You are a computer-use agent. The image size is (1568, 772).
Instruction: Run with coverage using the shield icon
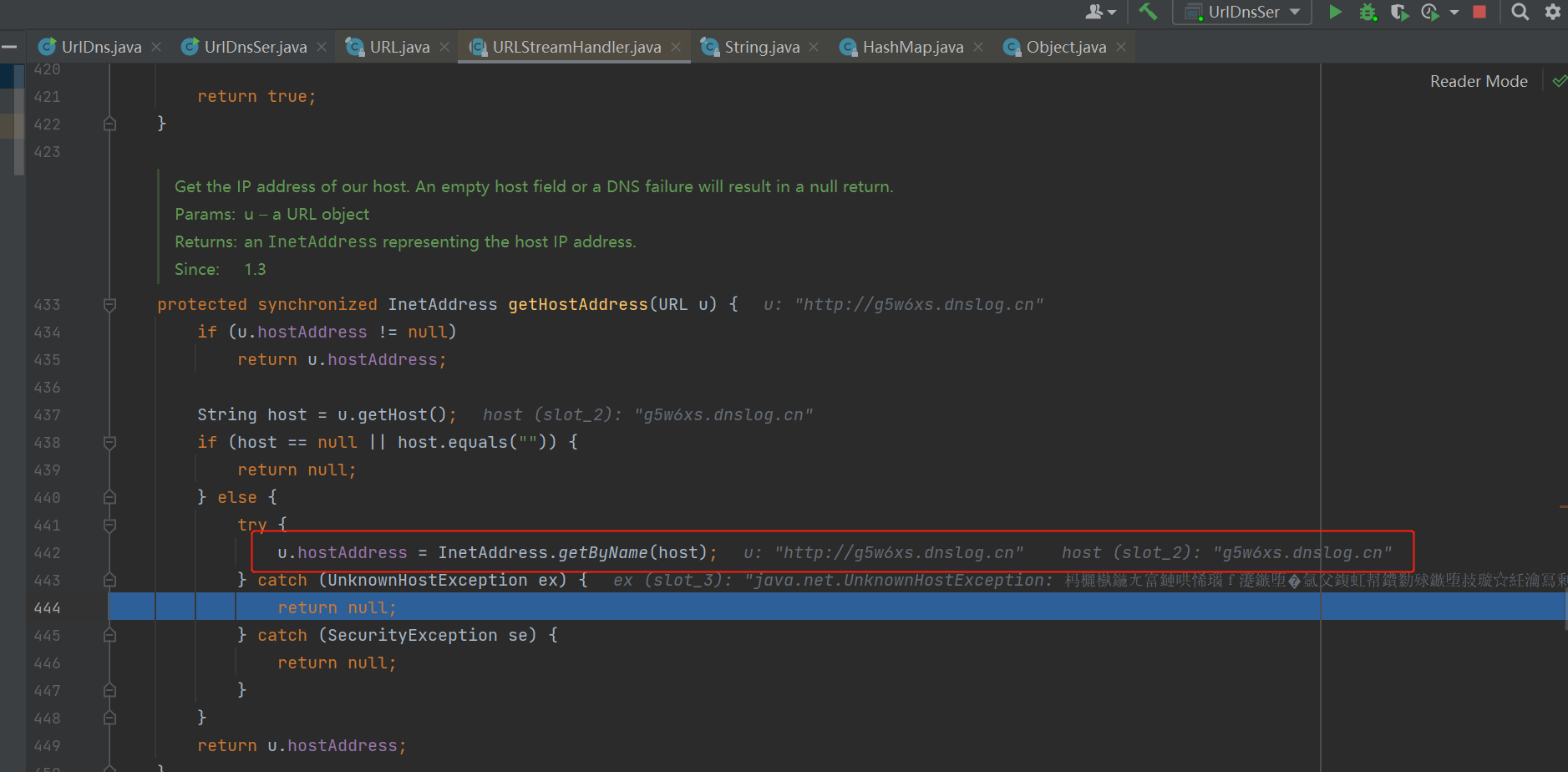1399,12
